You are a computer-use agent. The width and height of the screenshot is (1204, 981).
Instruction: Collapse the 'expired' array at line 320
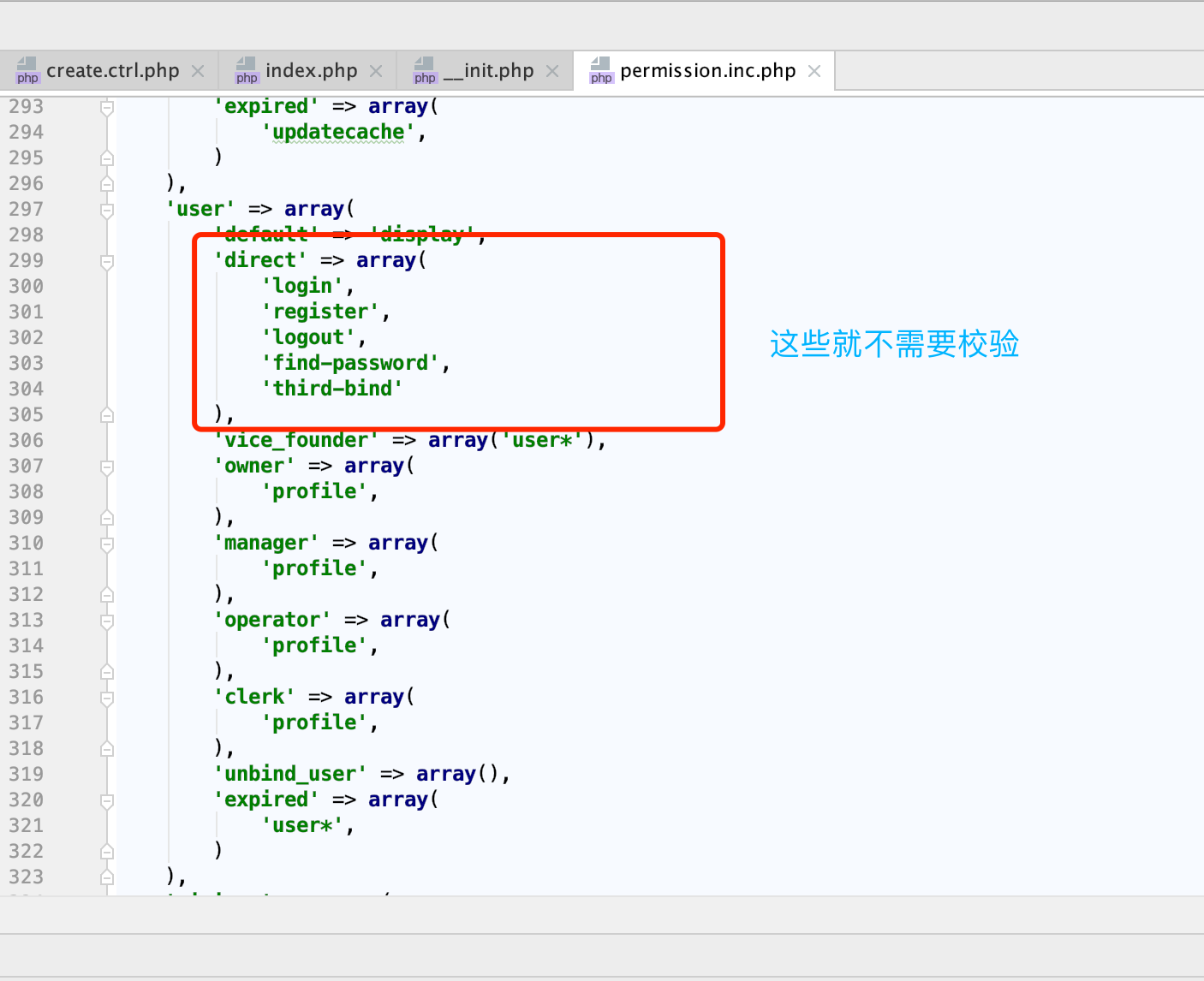pyautogui.click(x=107, y=801)
